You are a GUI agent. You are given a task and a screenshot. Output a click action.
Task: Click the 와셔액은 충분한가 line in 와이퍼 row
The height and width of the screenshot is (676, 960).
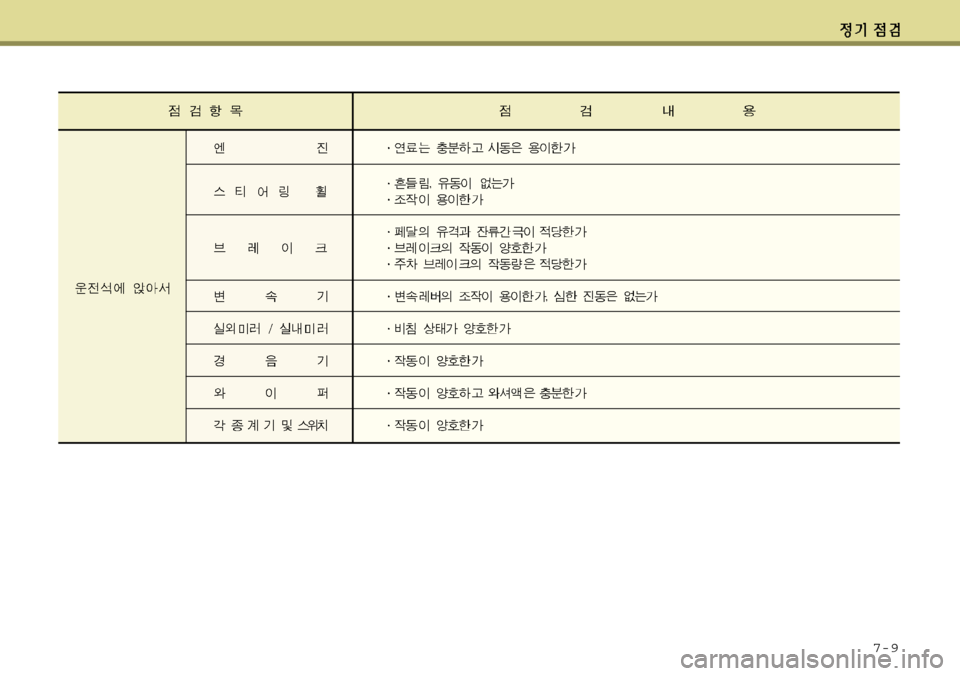pos(487,393)
